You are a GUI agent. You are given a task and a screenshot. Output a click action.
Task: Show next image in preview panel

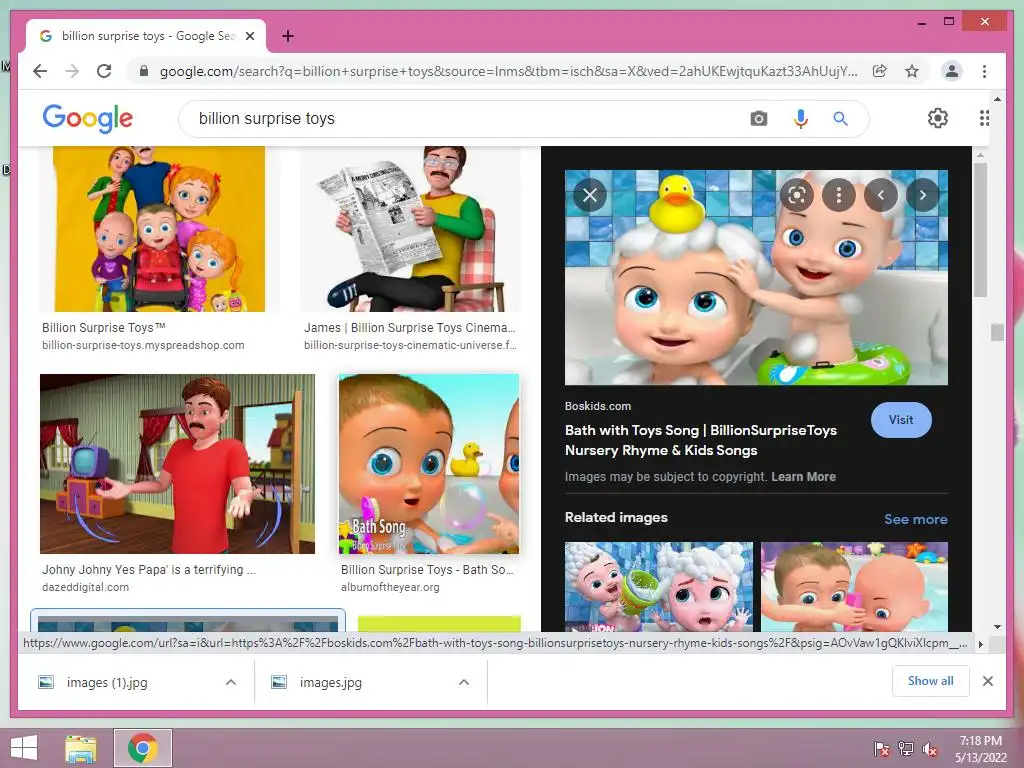pos(922,195)
